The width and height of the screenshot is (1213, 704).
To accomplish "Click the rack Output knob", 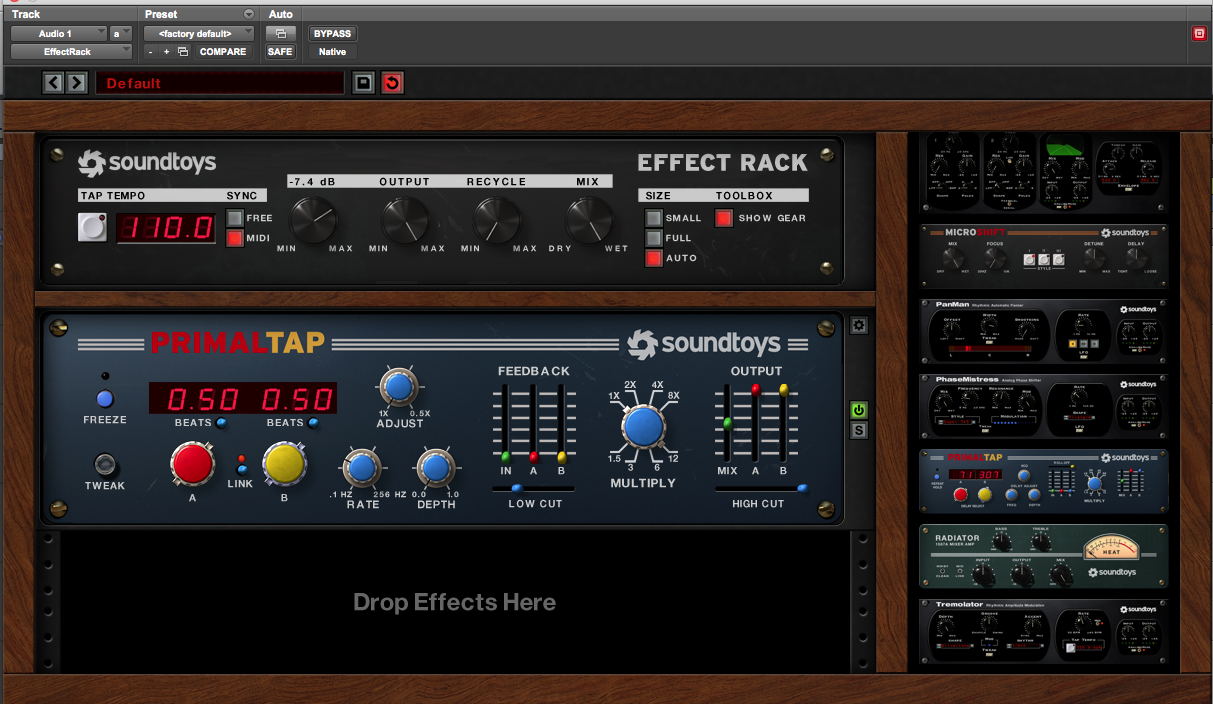I will pos(404,220).
